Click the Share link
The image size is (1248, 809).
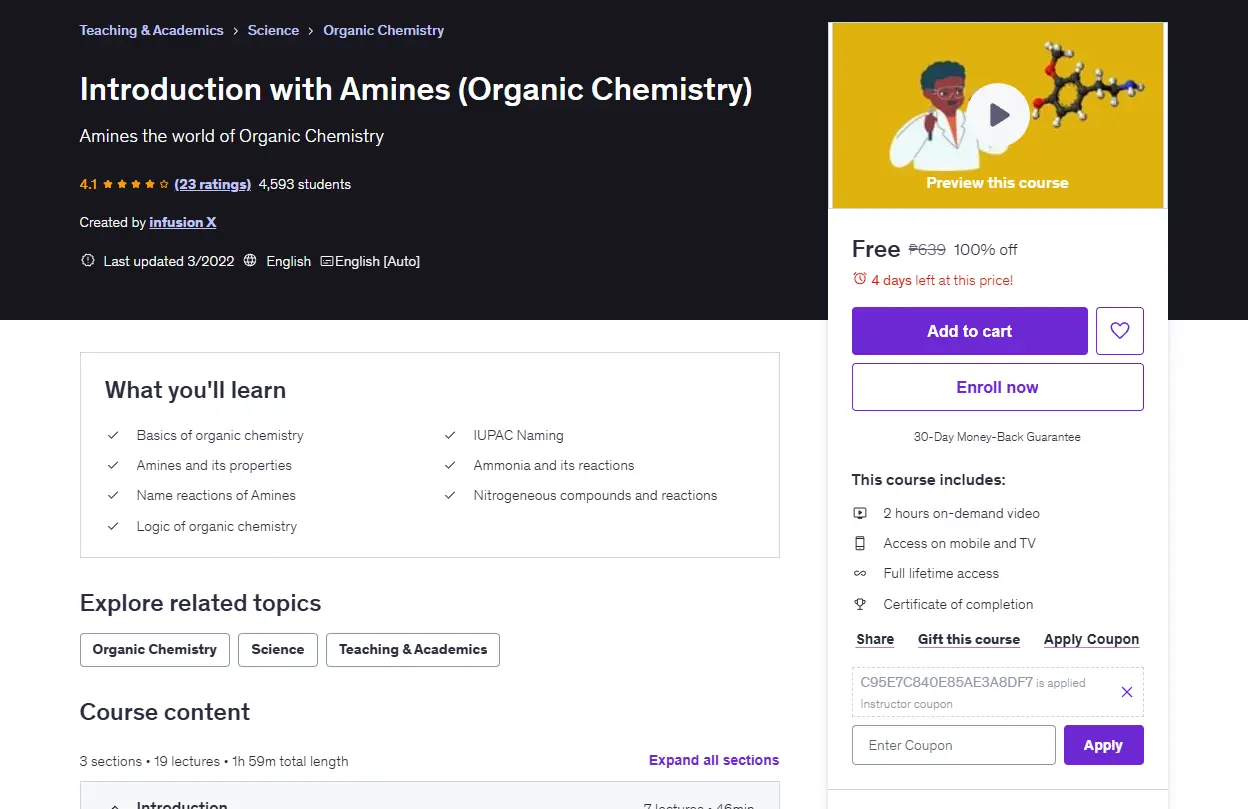[x=875, y=639]
